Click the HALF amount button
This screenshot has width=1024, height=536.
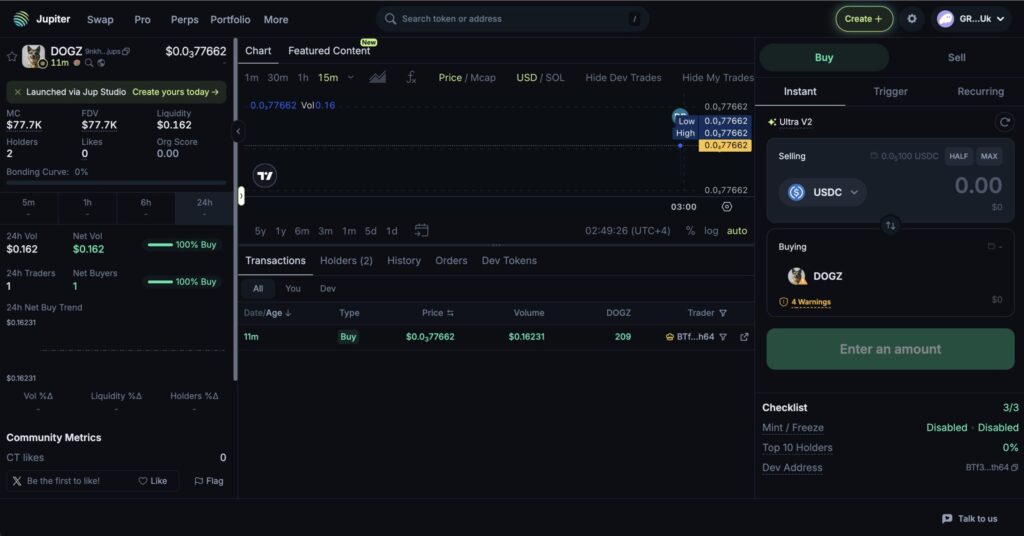[x=958, y=156]
